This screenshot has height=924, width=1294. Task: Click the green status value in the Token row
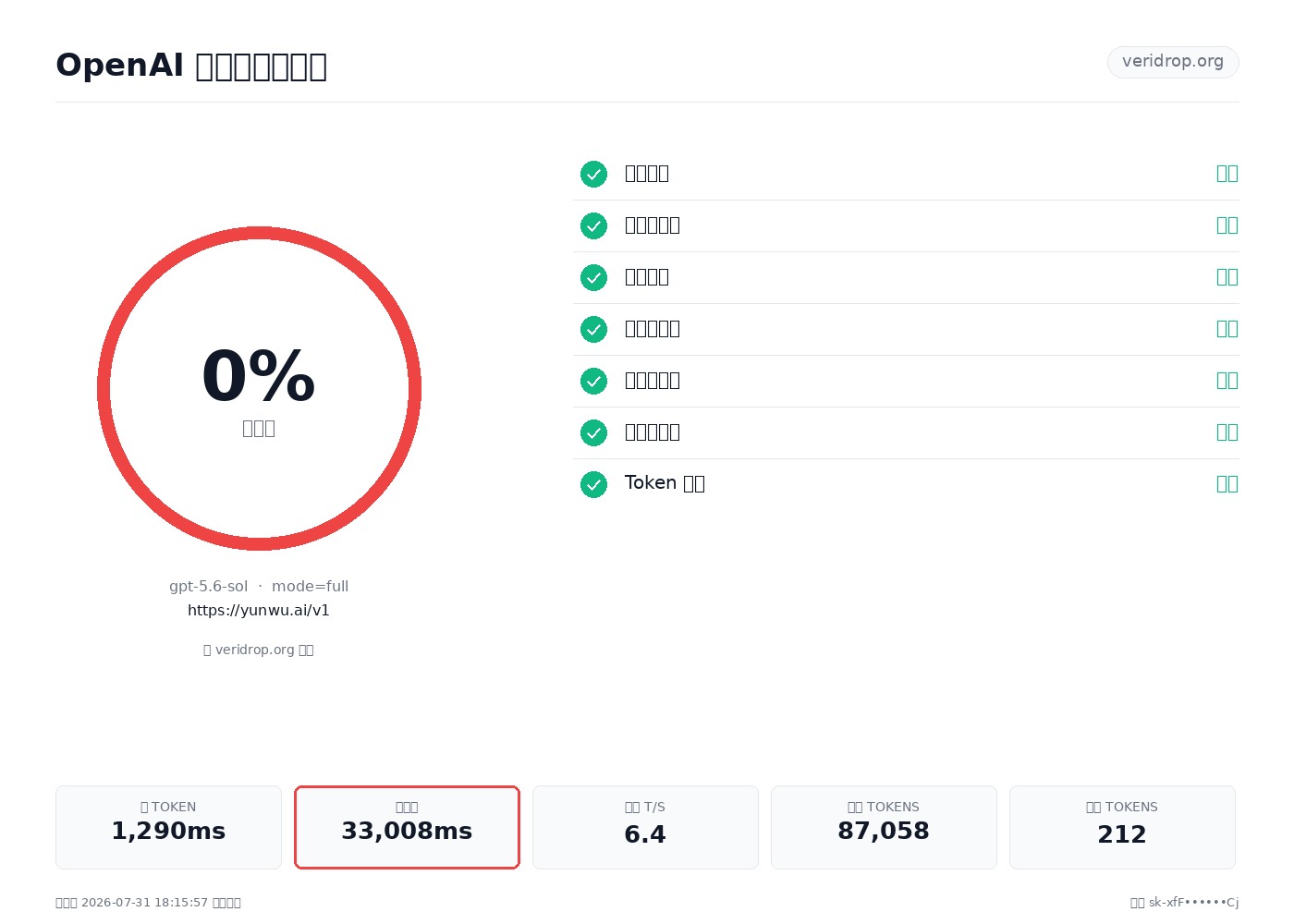(x=1227, y=483)
